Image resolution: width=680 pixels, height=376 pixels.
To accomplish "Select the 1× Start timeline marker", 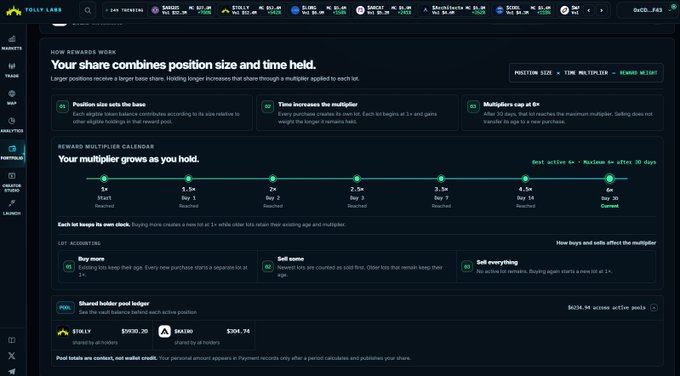I will coord(104,179).
